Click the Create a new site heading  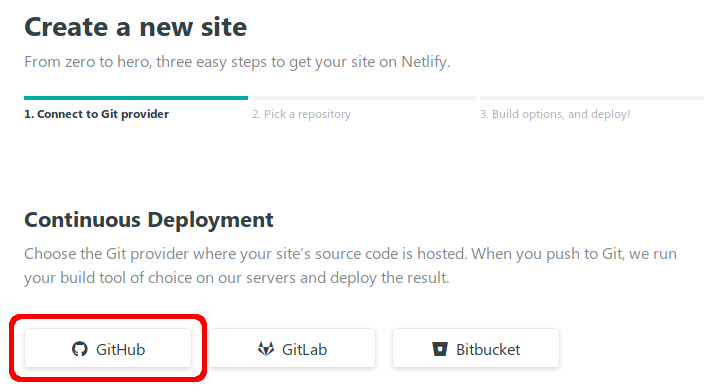tap(135, 27)
